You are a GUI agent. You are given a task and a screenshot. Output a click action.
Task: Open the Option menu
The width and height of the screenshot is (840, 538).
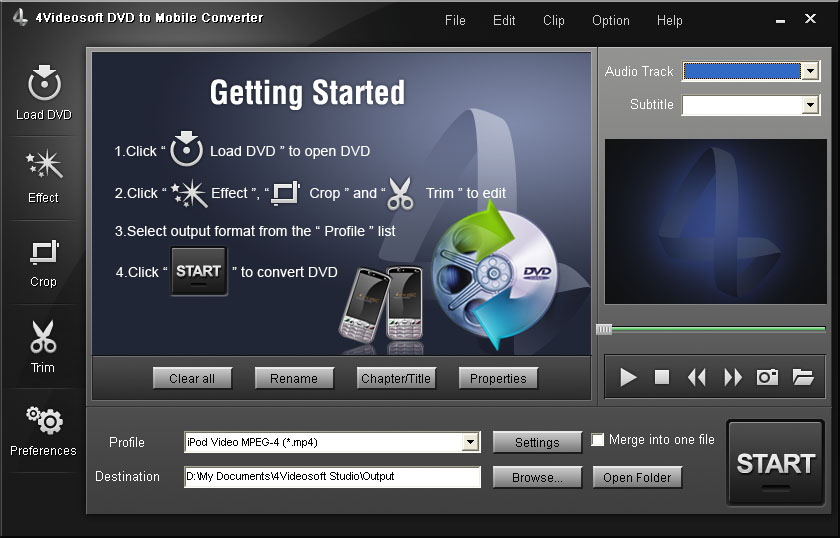point(610,20)
